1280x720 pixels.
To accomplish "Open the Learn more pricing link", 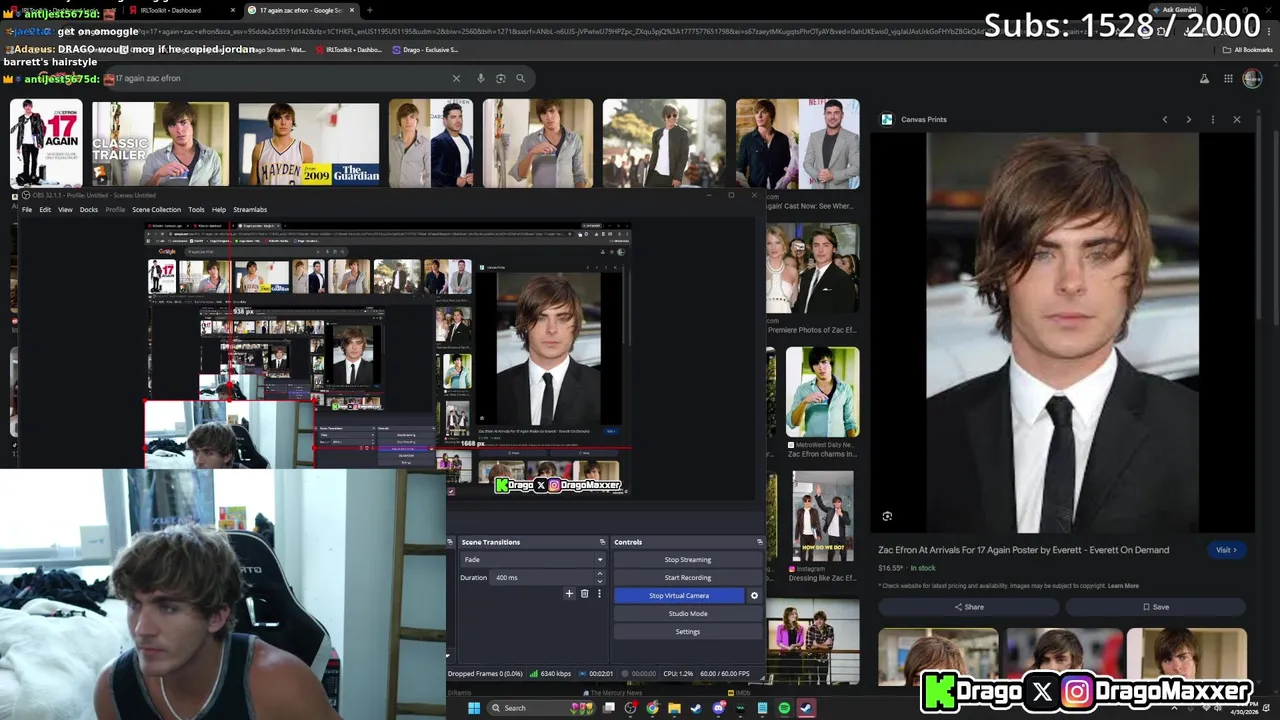I will pos(1123,586).
